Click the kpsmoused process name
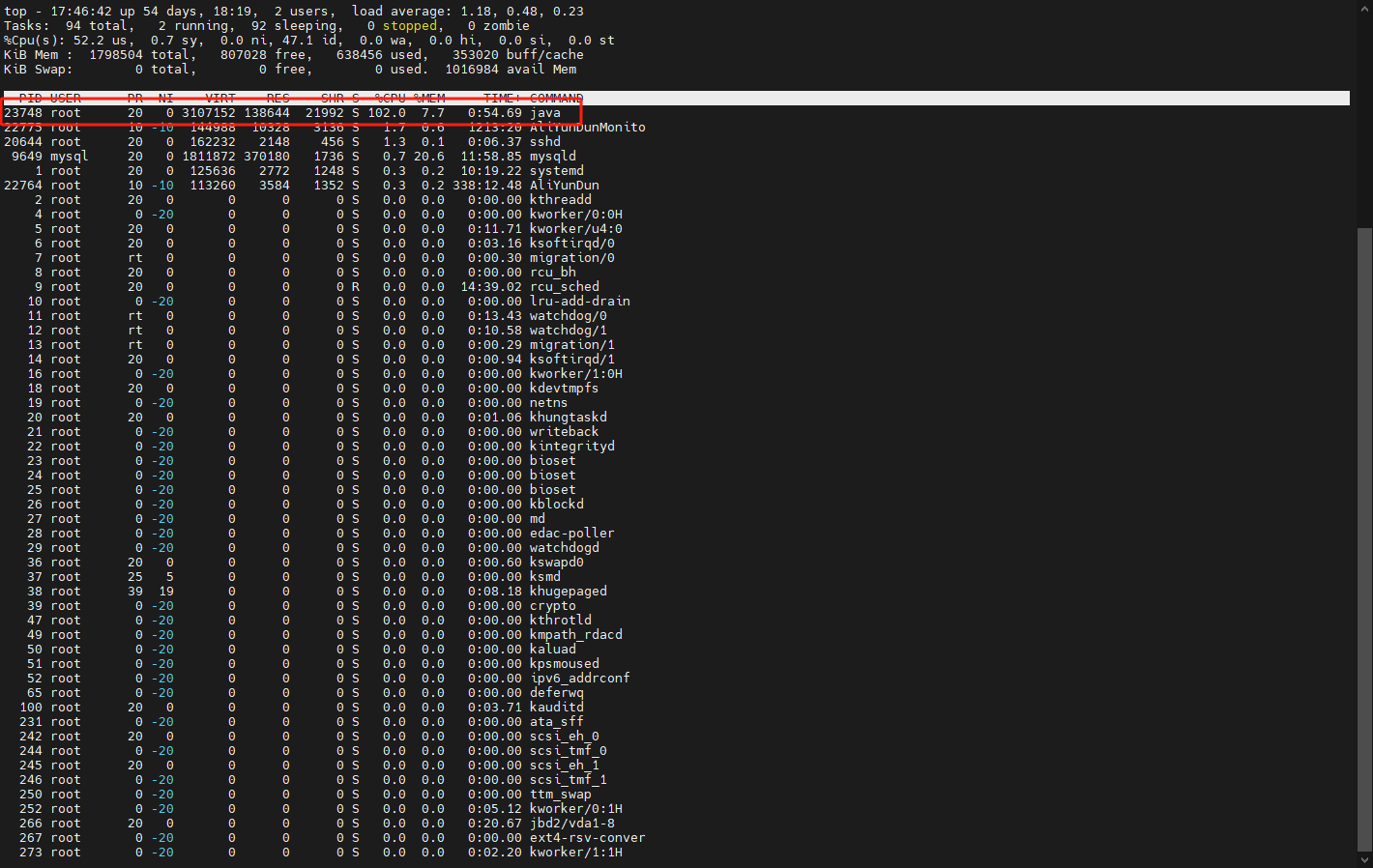The height and width of the screenshot is (868, 1373). pos(565,664)
